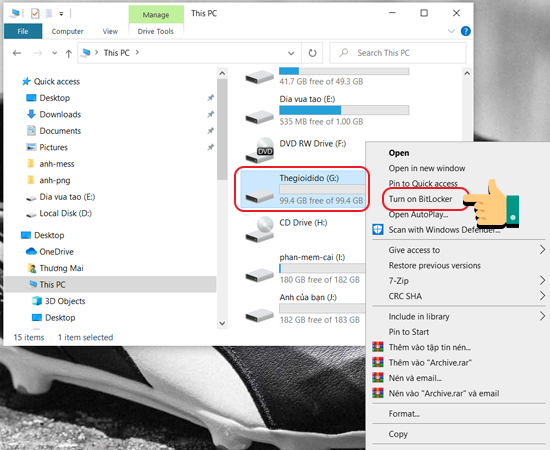Click the pin icon next to Pictures
This screenshot has height=450, width=550.
click(210, 147)
